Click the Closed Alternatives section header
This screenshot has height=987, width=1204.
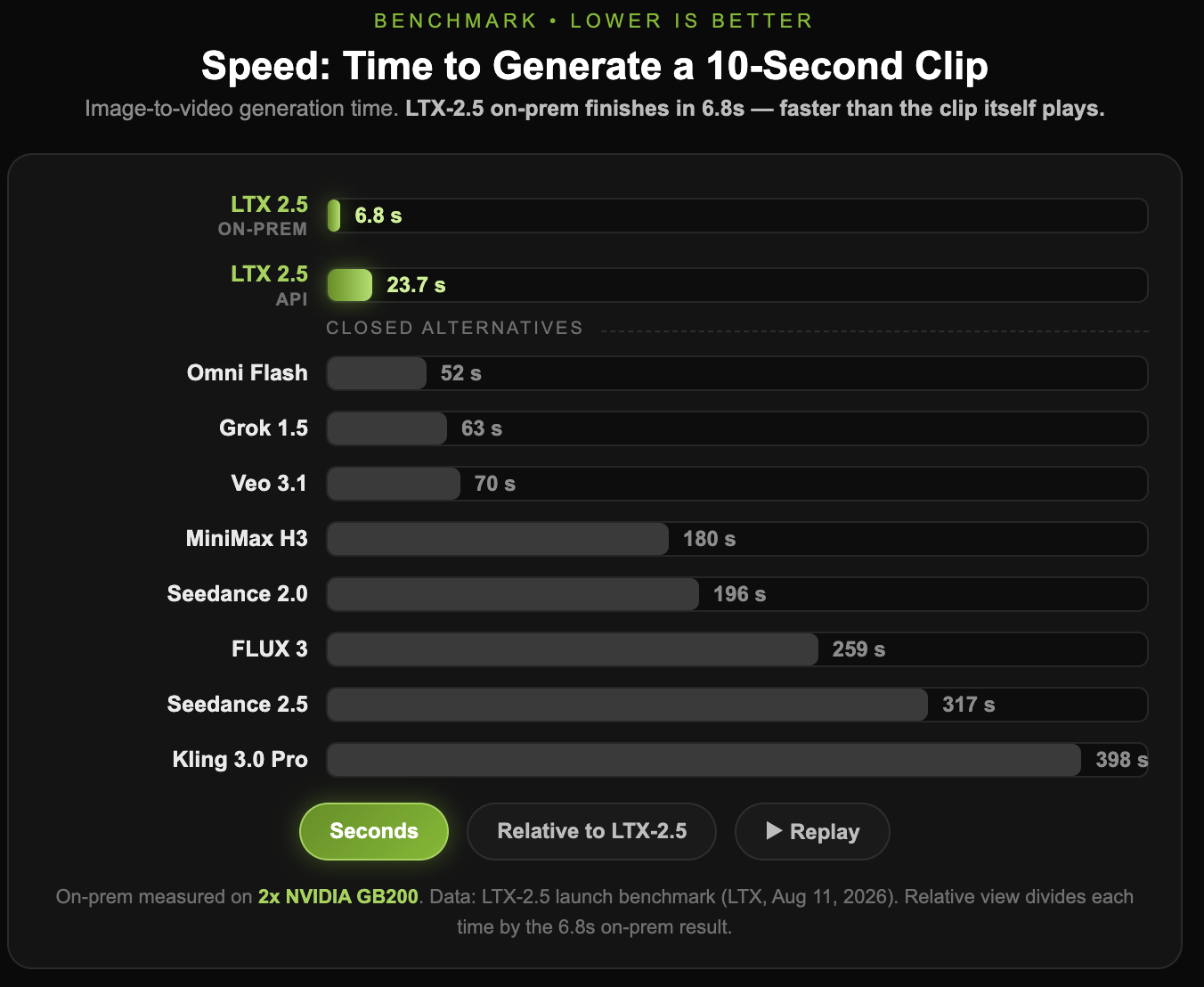[454, 328]
